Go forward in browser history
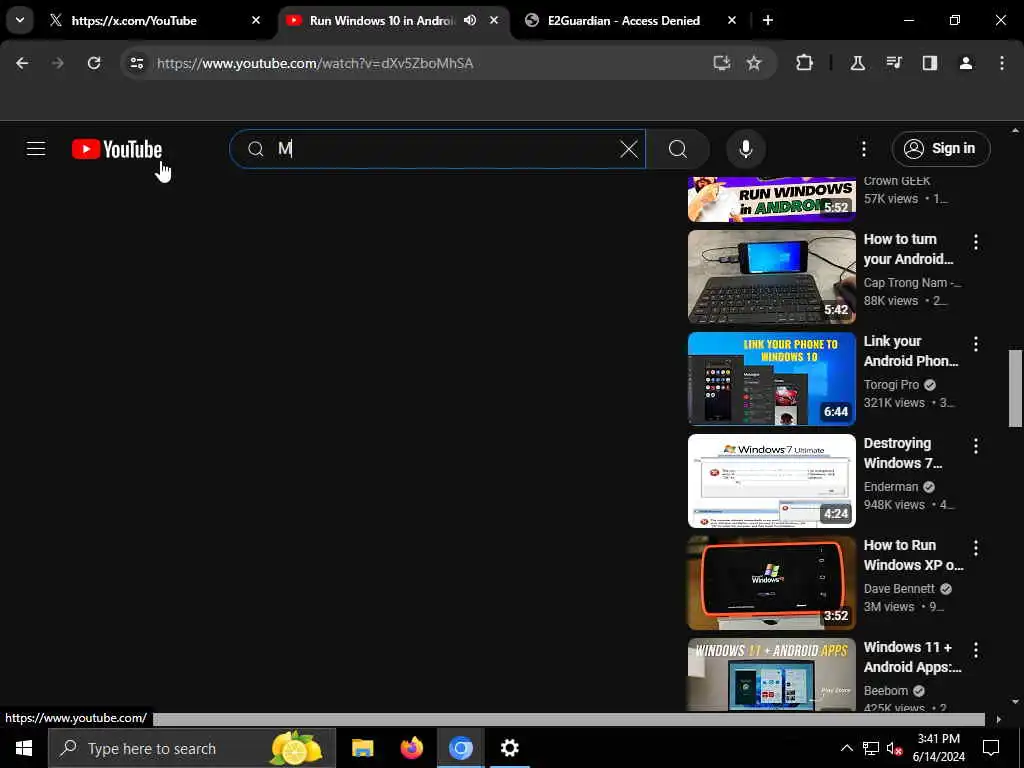This screenshot has width=1024, height=768. 57,63
